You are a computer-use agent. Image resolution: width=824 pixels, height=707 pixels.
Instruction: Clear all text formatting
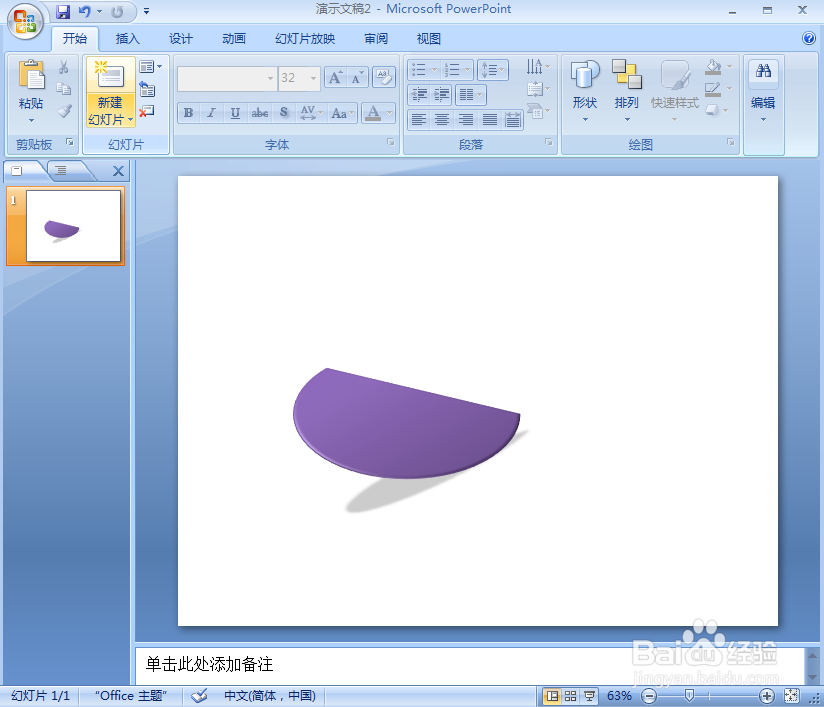pos(384,78)
